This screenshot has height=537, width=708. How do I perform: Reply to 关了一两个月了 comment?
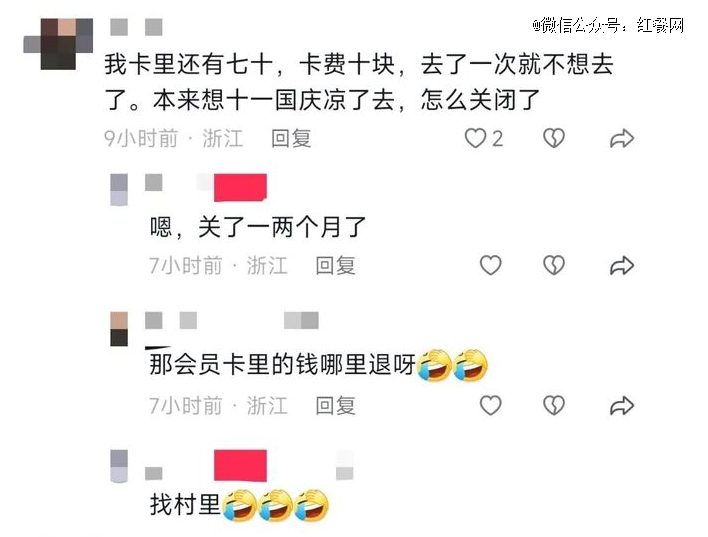[x=335, y=265]
